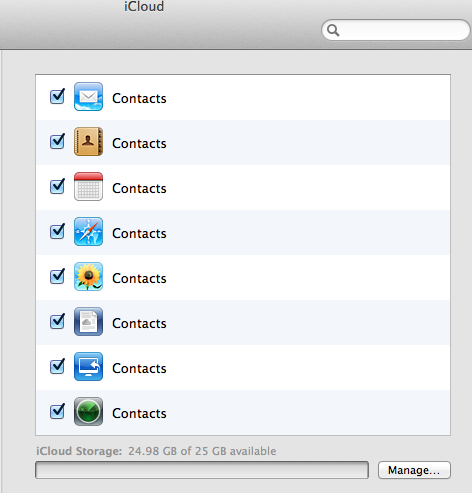Click the Photo Stream sunflower icon
This screenshot has height=493, width=472.
point(88,276)
